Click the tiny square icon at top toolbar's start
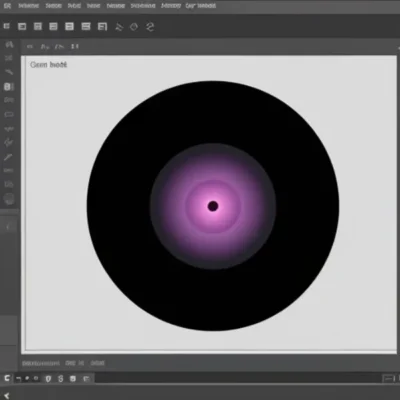The width and height of the screenshot is (400, 400). click(6, 26)
